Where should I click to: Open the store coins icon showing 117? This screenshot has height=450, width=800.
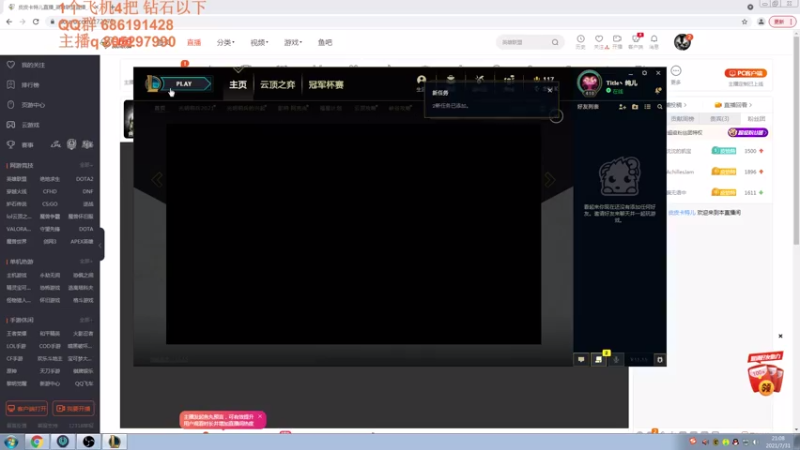pyautogui.click(x=544, y=80)
